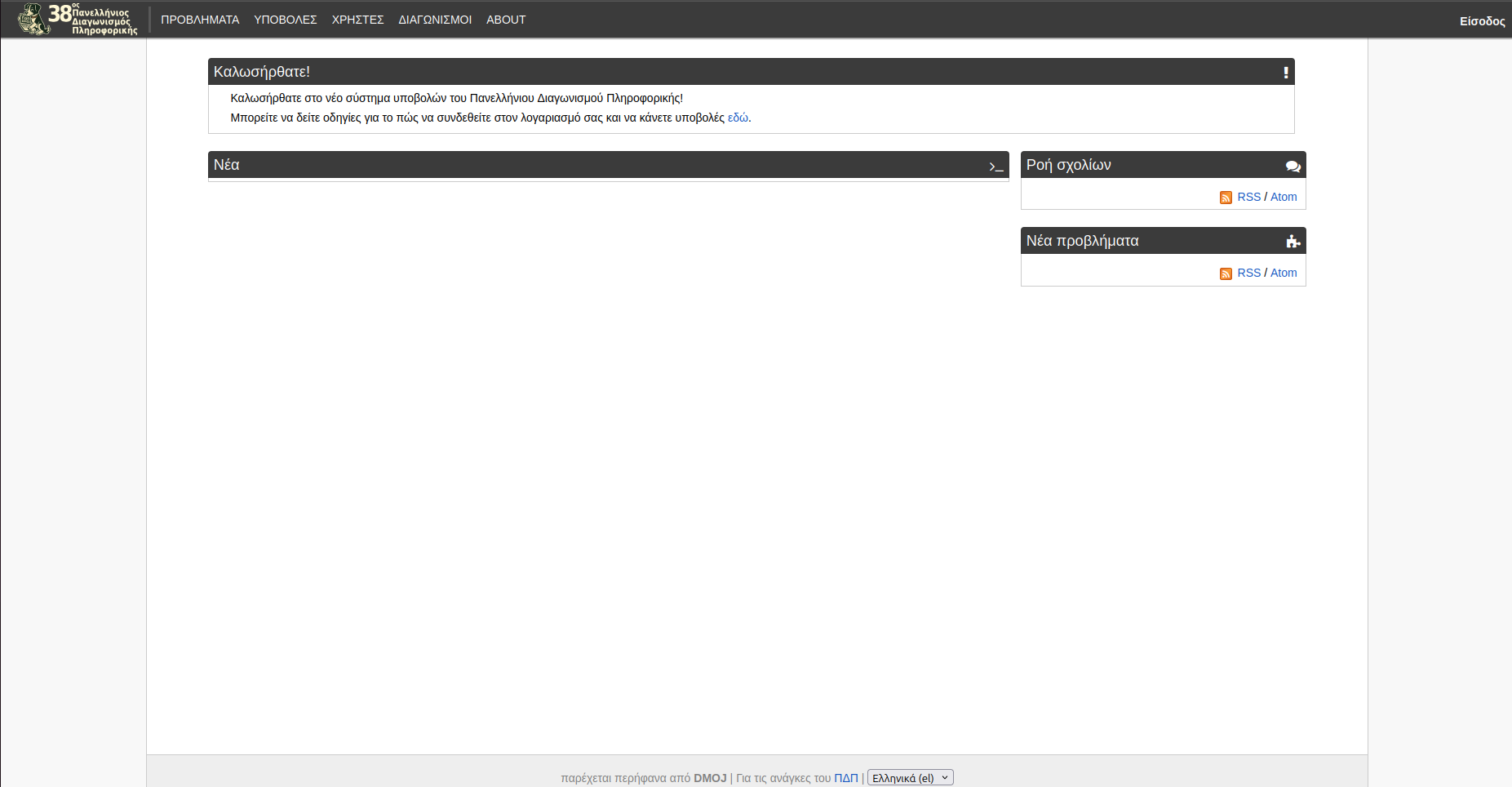This screenshot has height=787, width=1512.
Task: Open the RSS link in Ροή σχολίων
Action: point(1248,197)
